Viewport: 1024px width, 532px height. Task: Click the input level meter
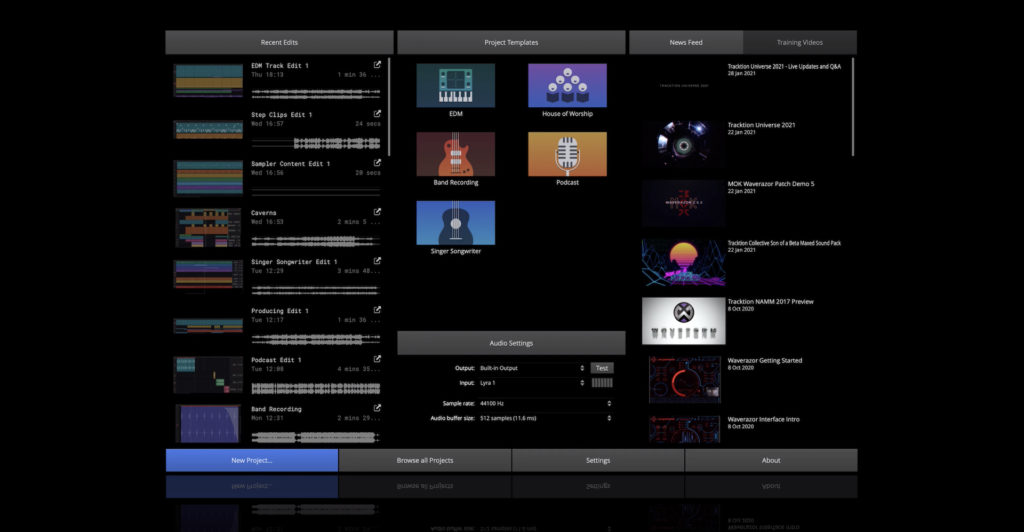click(x=602, y=383)
